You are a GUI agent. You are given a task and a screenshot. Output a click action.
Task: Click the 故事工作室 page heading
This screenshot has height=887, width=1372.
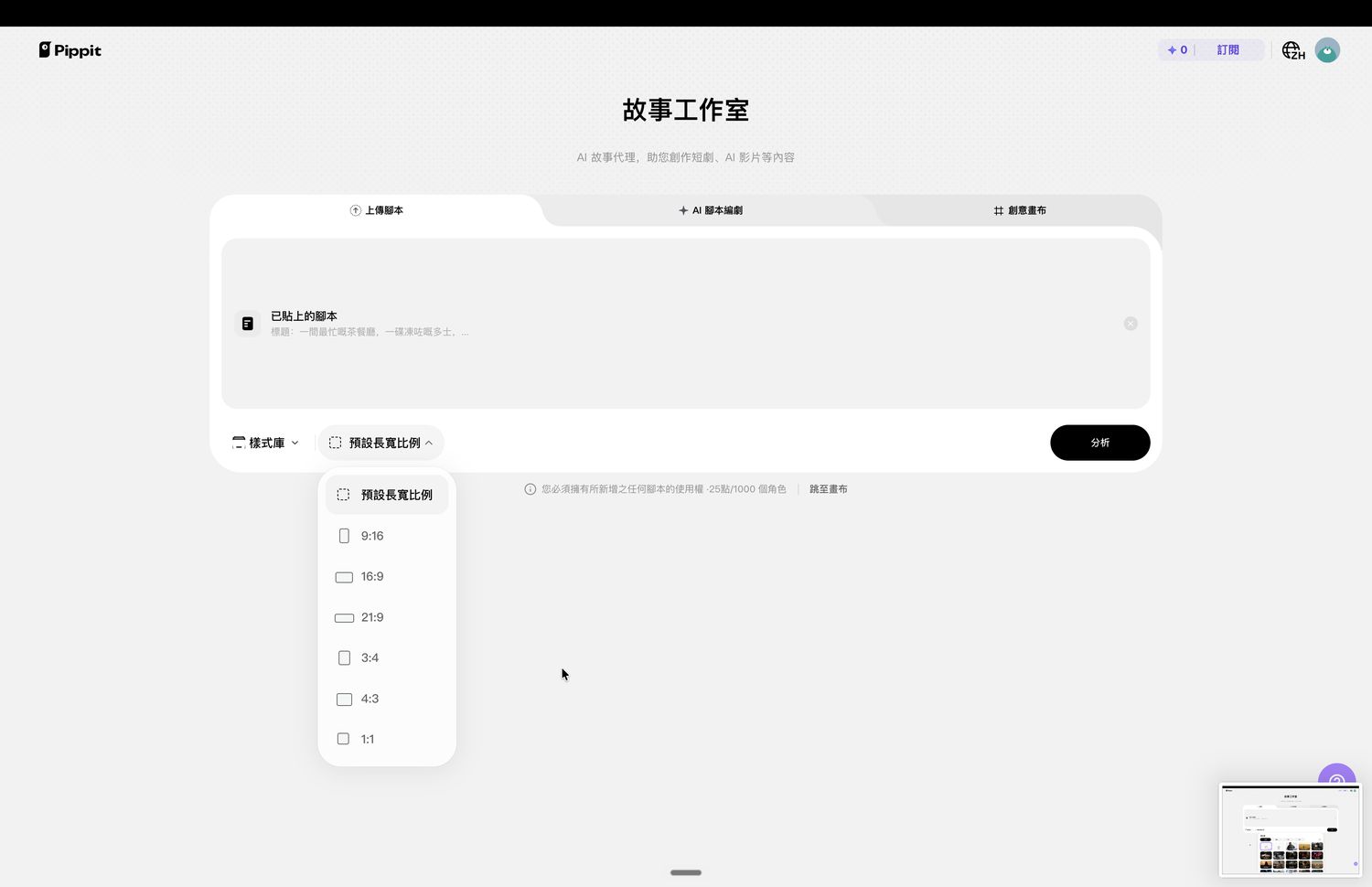tap(686, 110)
